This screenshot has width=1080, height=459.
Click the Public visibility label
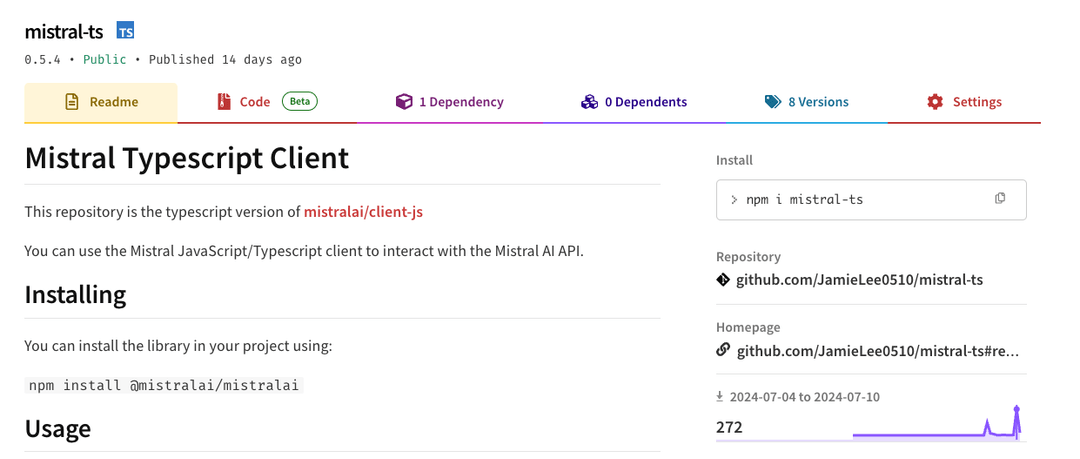click(105, 59)
